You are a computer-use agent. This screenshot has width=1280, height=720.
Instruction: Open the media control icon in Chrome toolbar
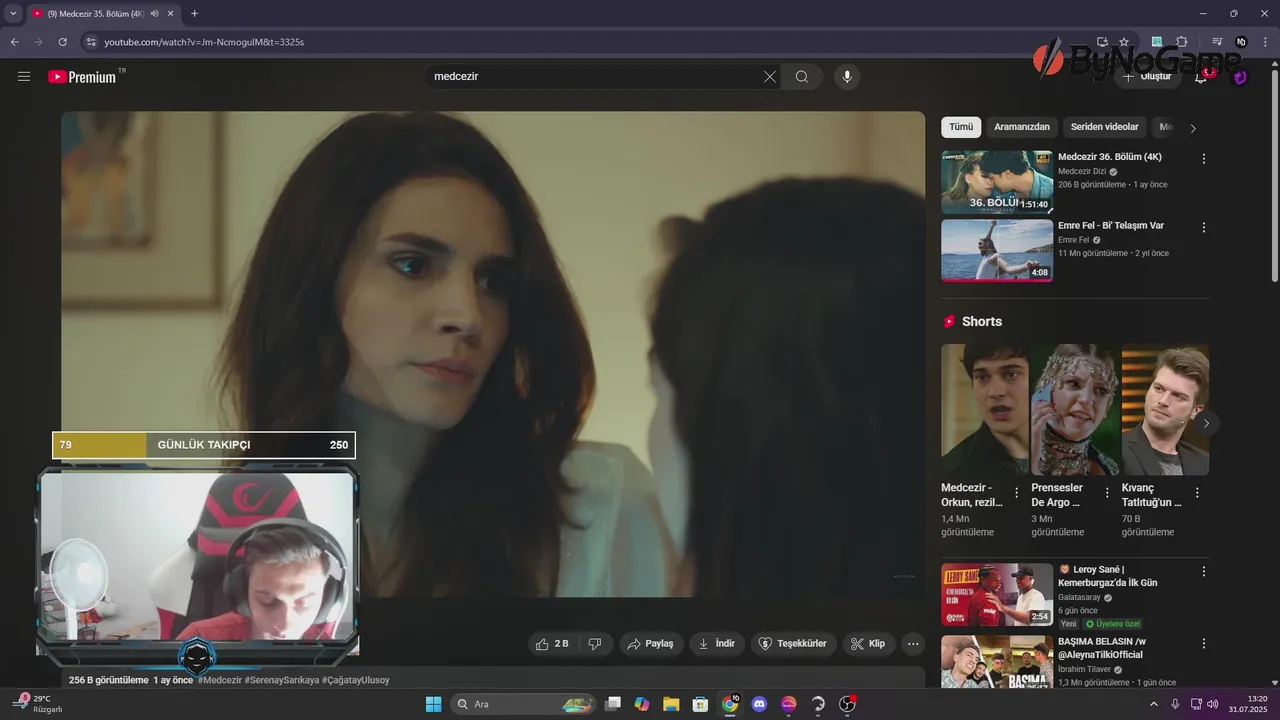[1217, 42]
